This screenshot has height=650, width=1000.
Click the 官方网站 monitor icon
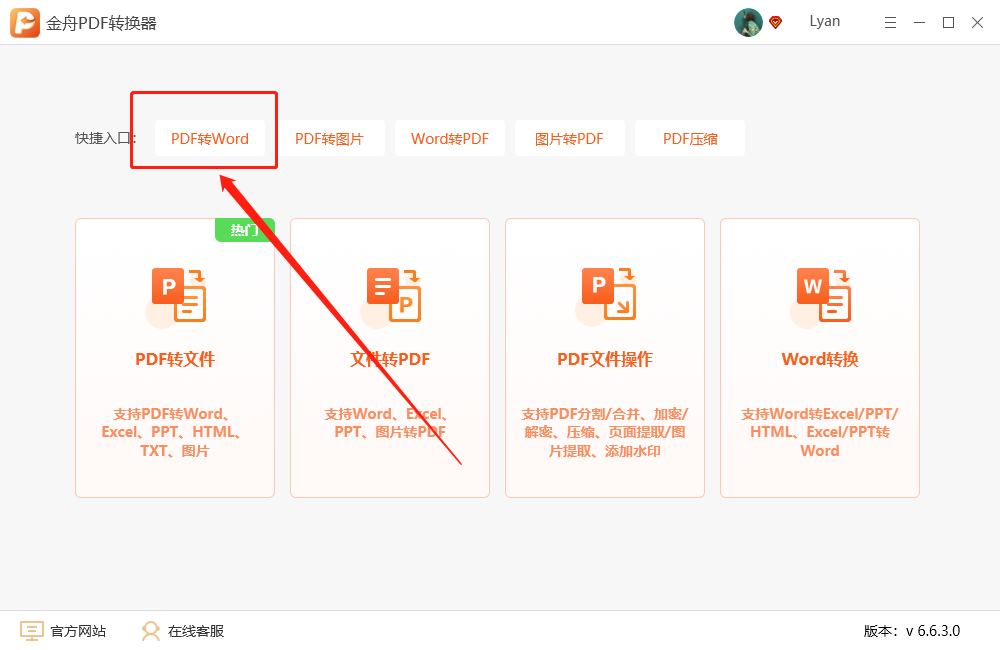tap(32, 631)
